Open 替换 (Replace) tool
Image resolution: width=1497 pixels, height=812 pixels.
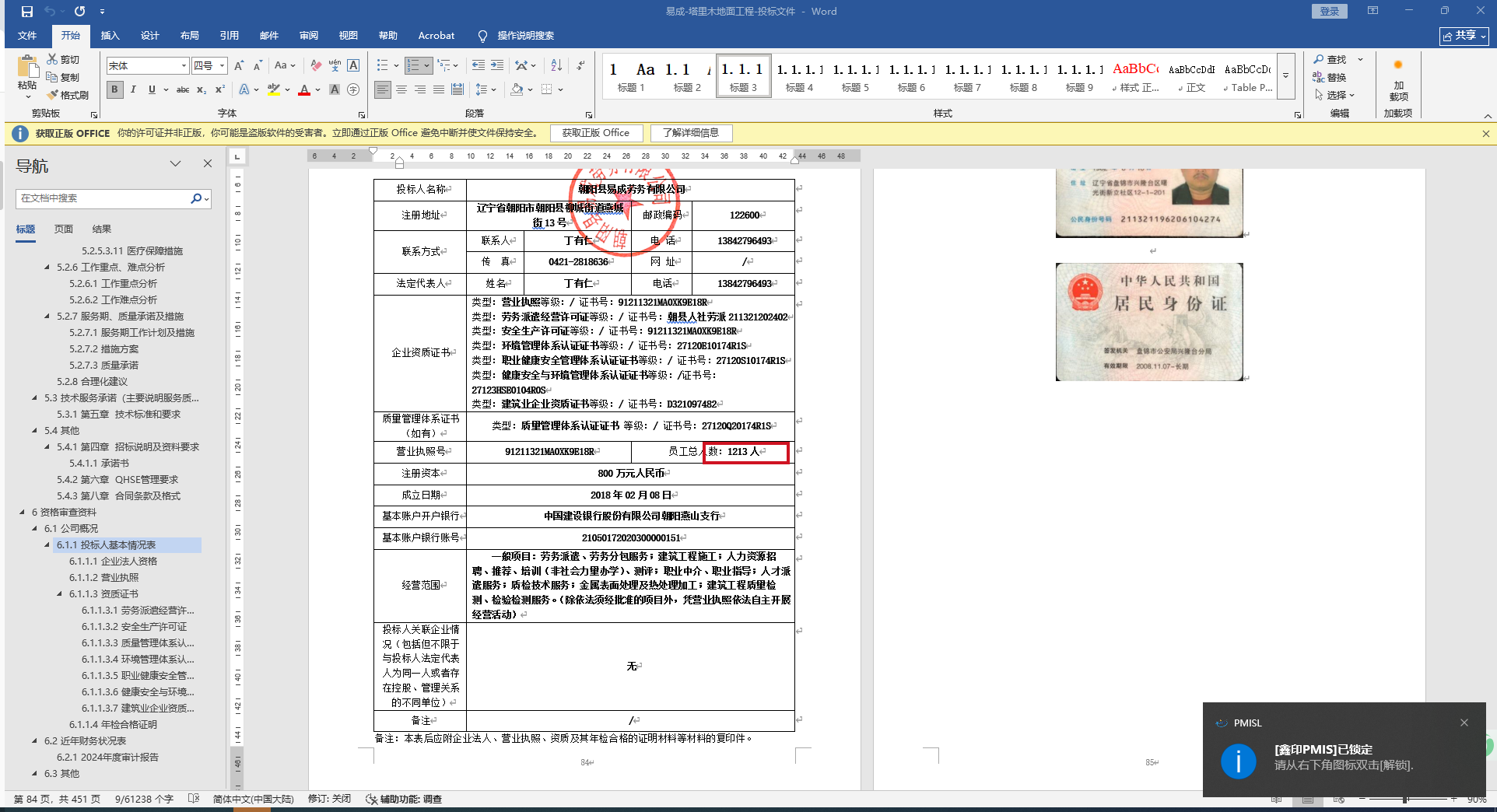(1330, 77)
